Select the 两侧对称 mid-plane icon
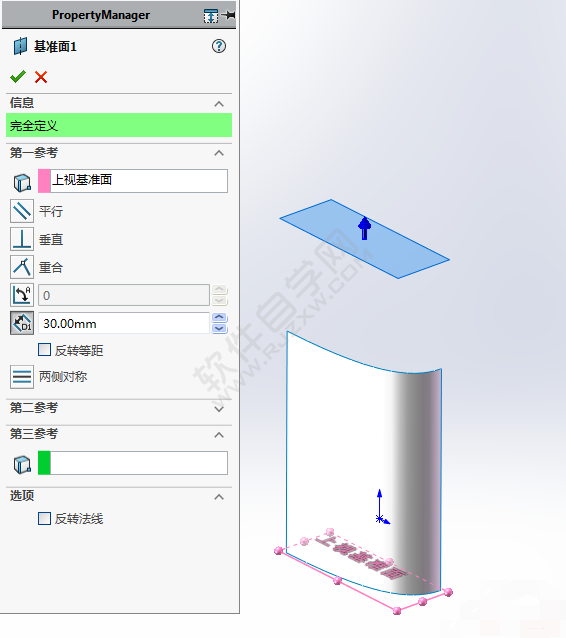 (22, 377)
